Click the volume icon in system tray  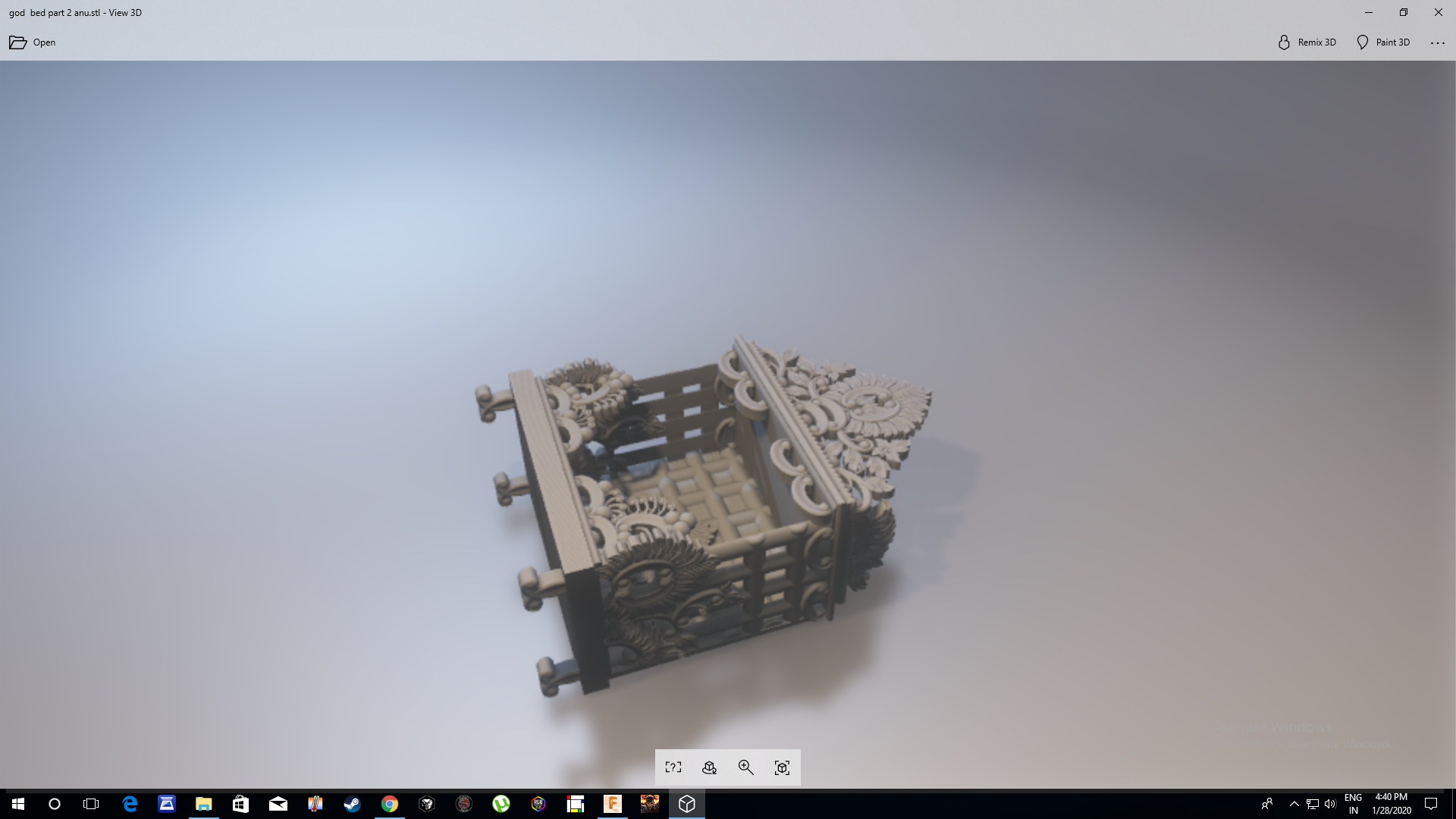tap(1329, 804)
